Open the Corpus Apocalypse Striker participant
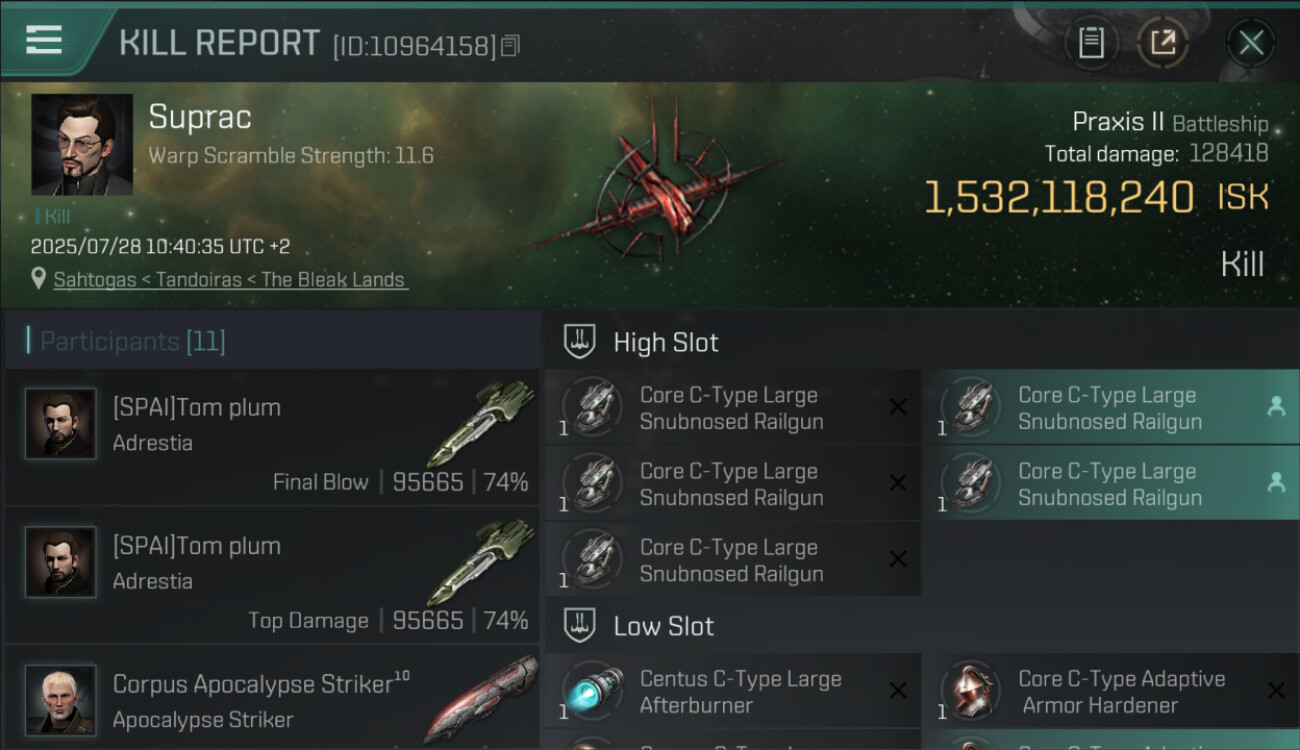 (x=272, y=698)
